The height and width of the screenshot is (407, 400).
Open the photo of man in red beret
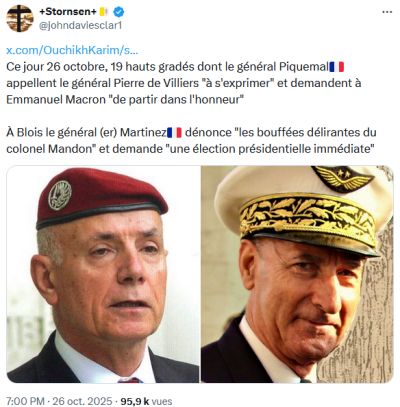click(x=103, y=274)
